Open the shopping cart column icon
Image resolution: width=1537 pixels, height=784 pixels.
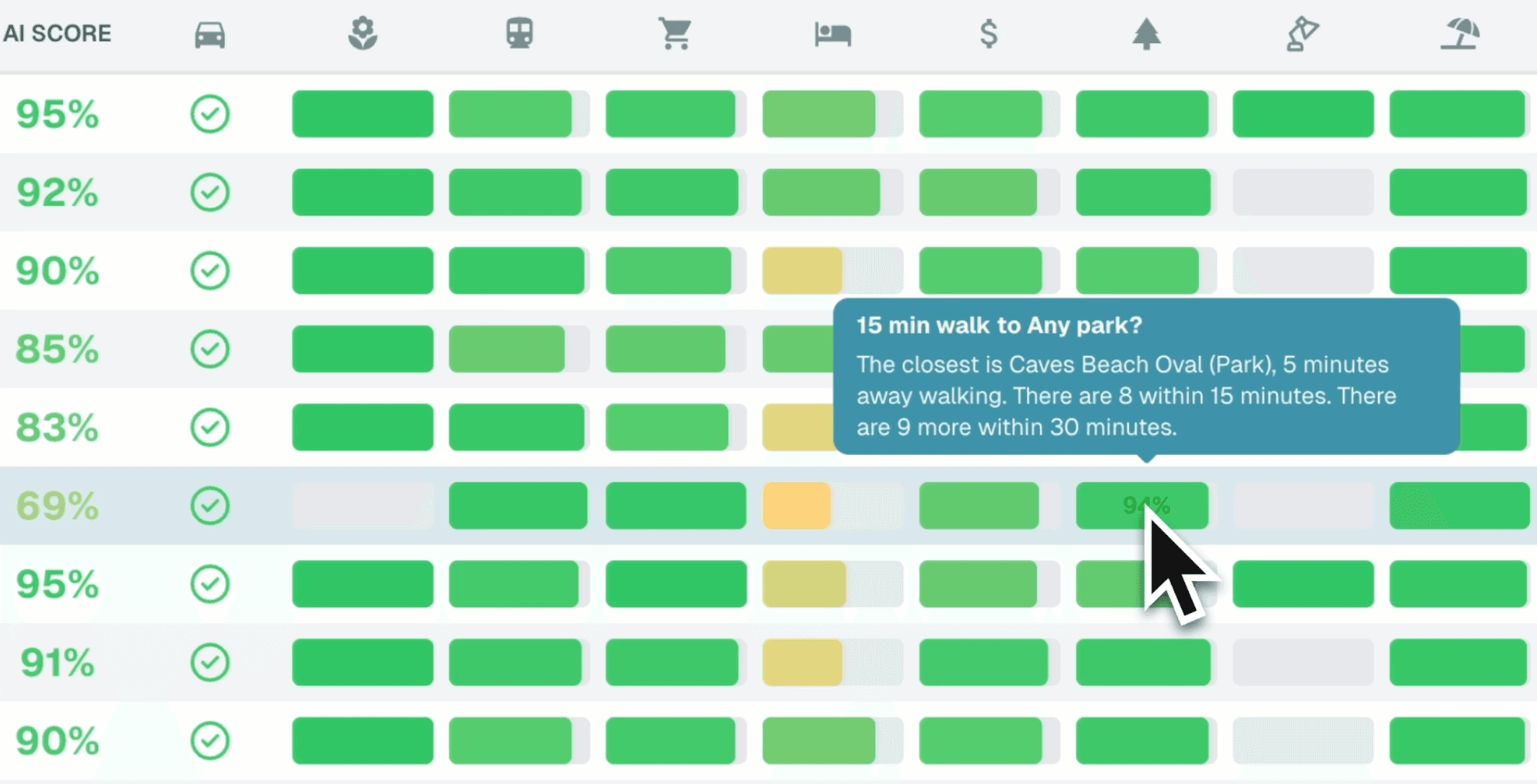(675, 33)
